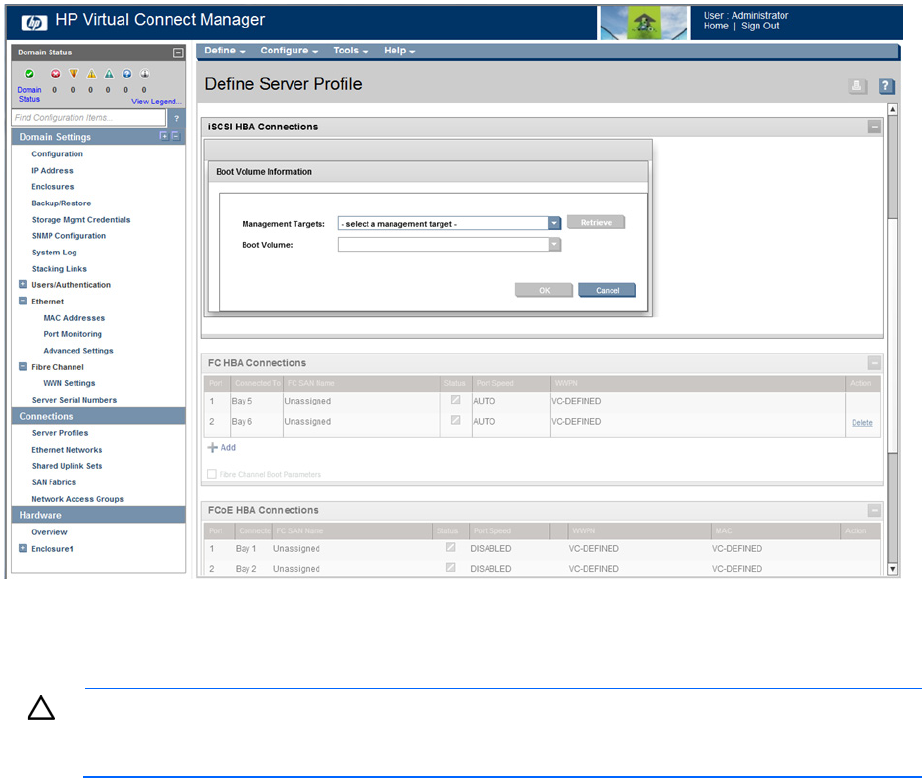Expand the Users/Authentication tree node
Viewport: 922px width, 778px height.
coord(23,285)
